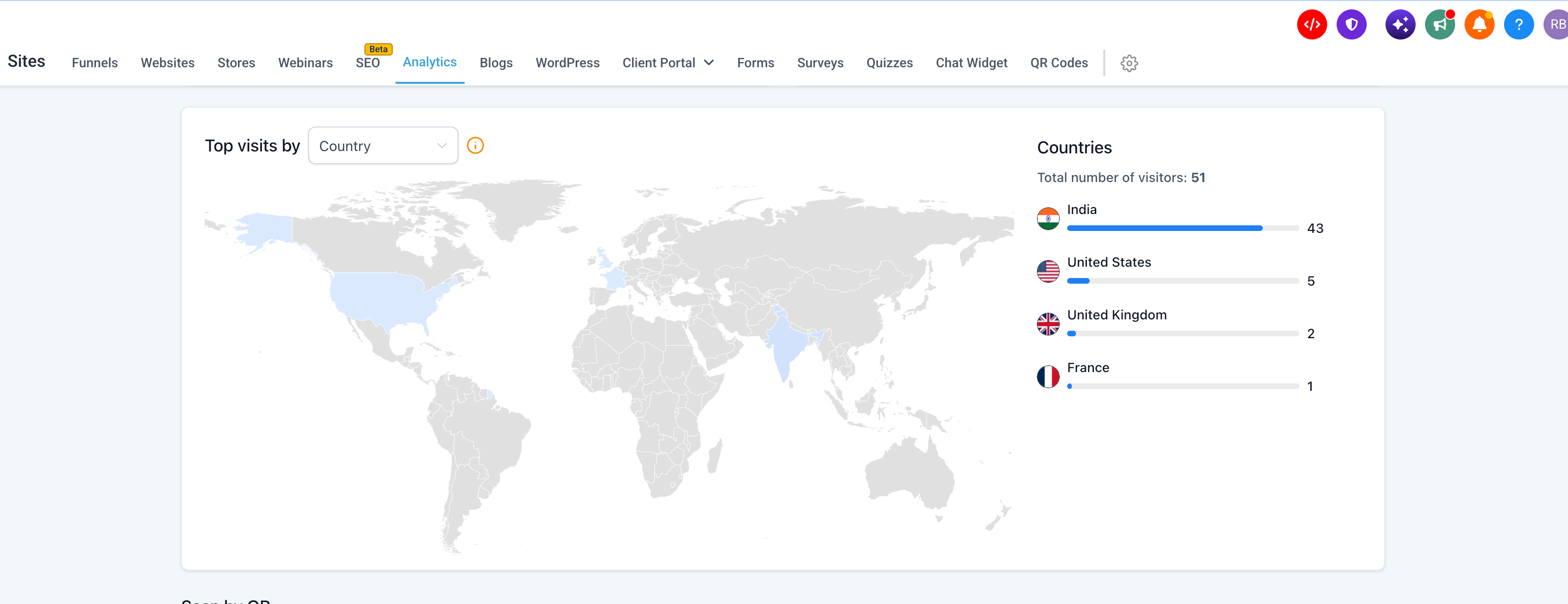Open the Country dropdown for top visits
The image size is (1568, 604).
383,145
